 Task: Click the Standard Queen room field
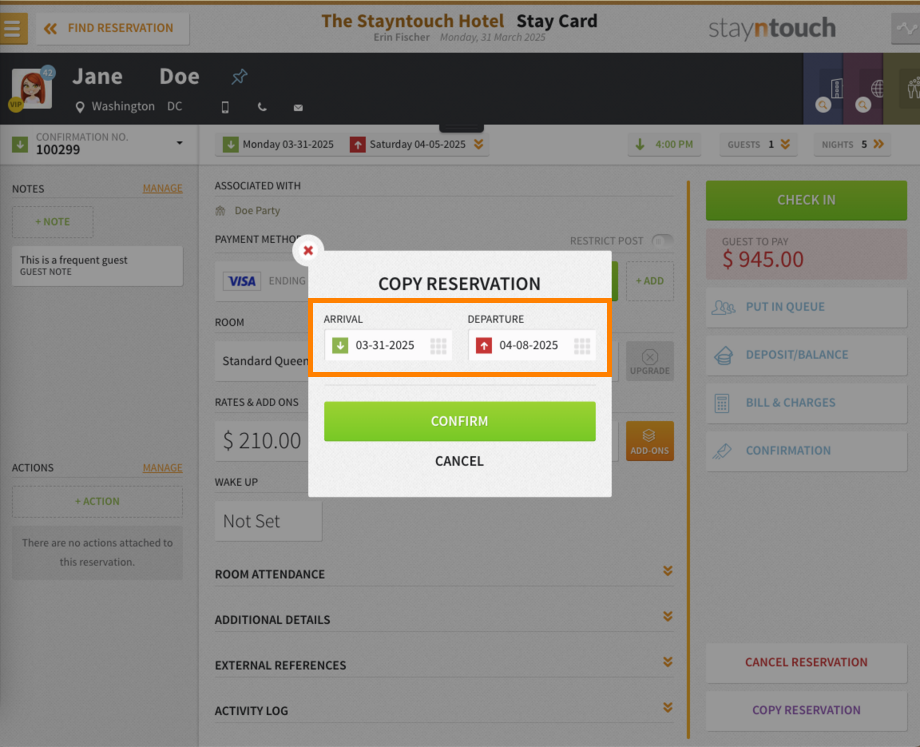[x=265, y=361]
